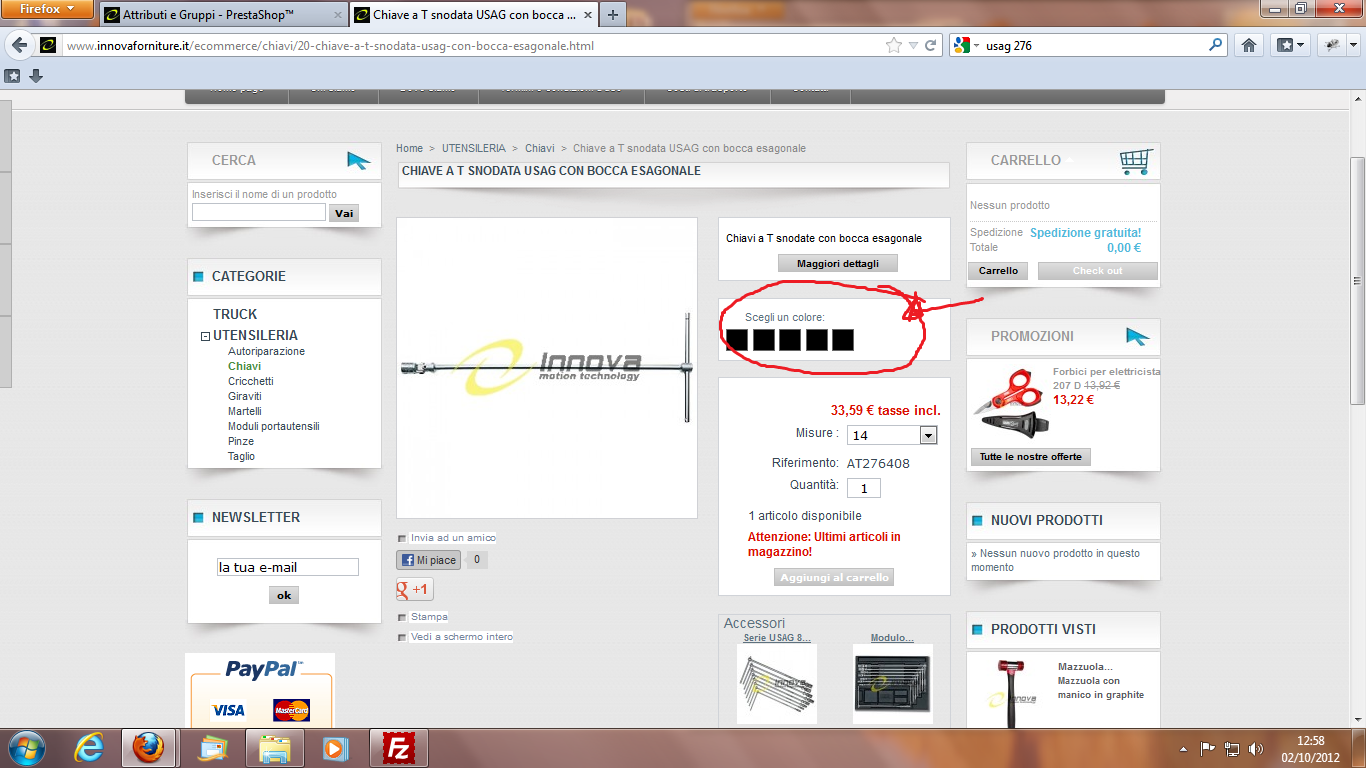Click the VISA card logo
Screen dimensions: 1366x768
click(228, 710)
